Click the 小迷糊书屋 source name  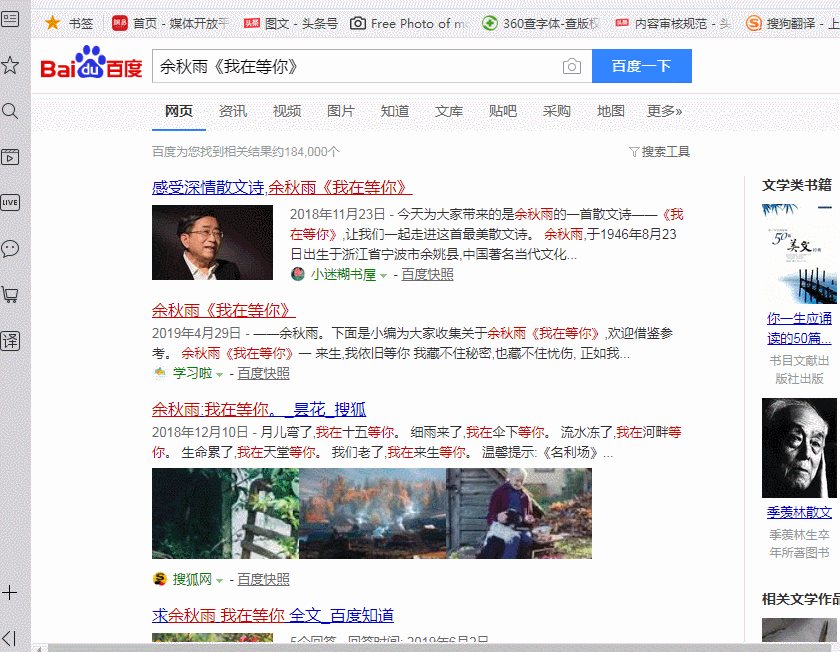pos(343,274)
